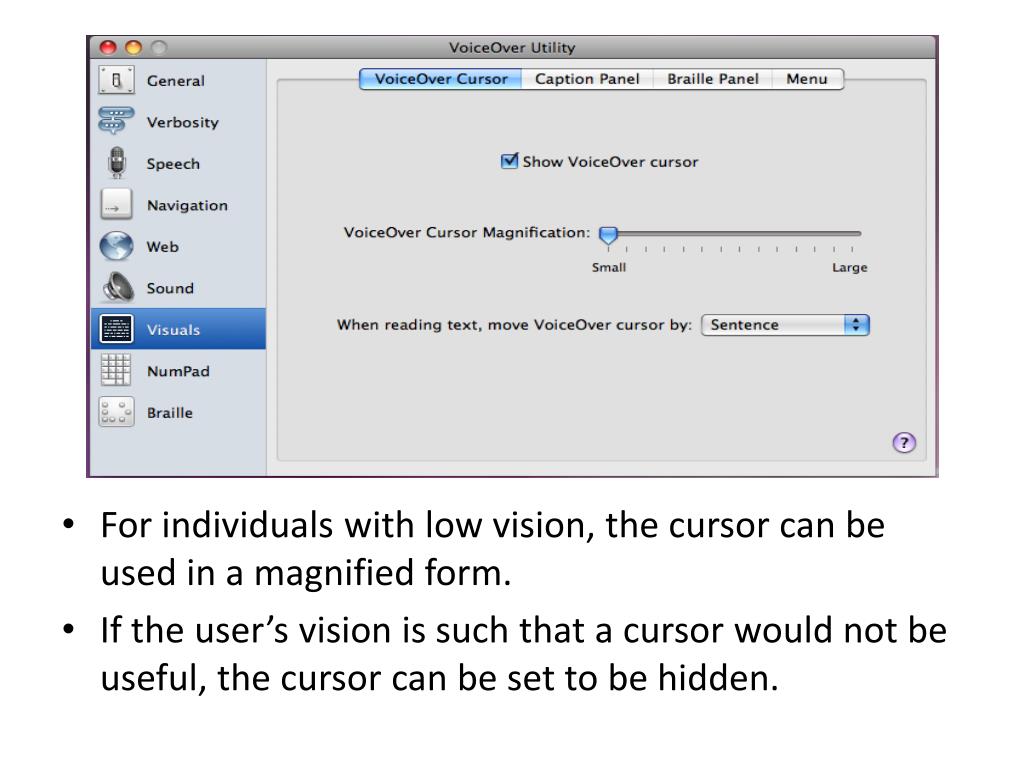Click the VoiceOver Cursor Magnification label

(467, 232)
